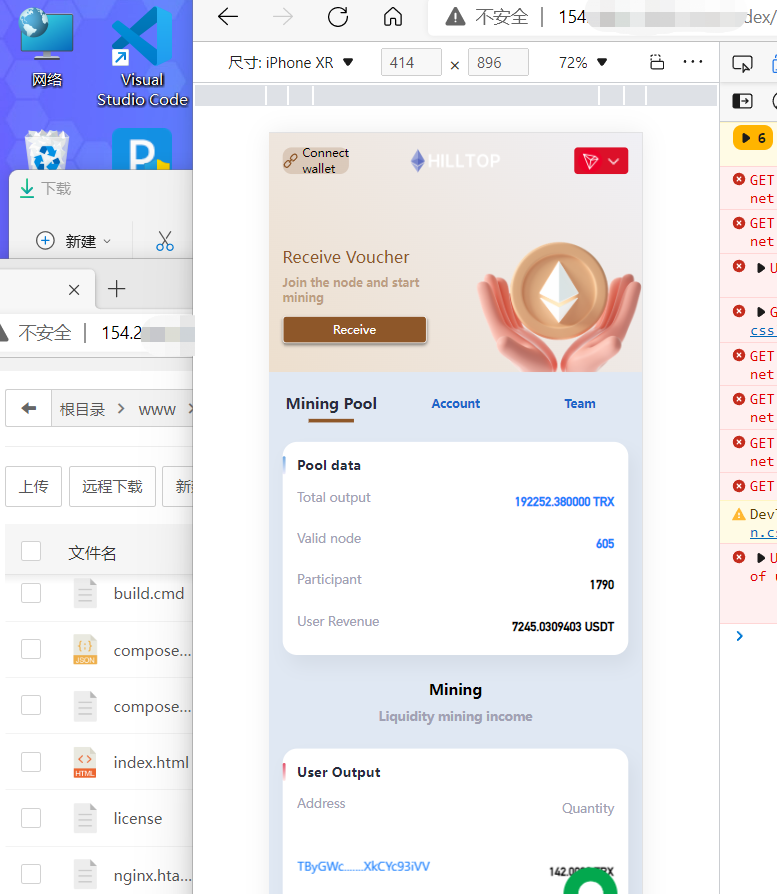Image resolution: width=777 pixels, height=894 pixels.
Task: Select the index.html file checkbox
Action: (x=31, y=762)
